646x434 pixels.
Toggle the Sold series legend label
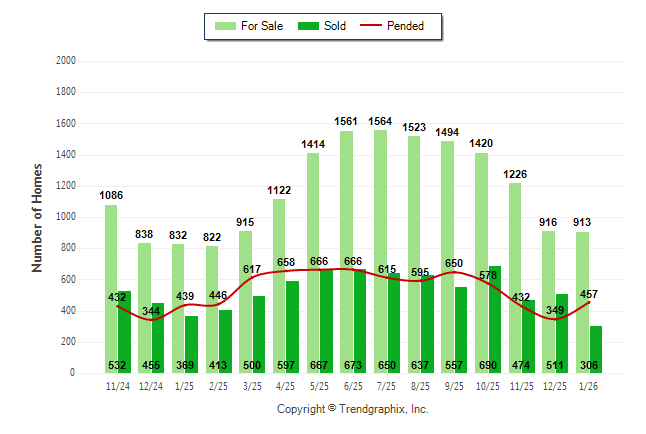point(335,26)
